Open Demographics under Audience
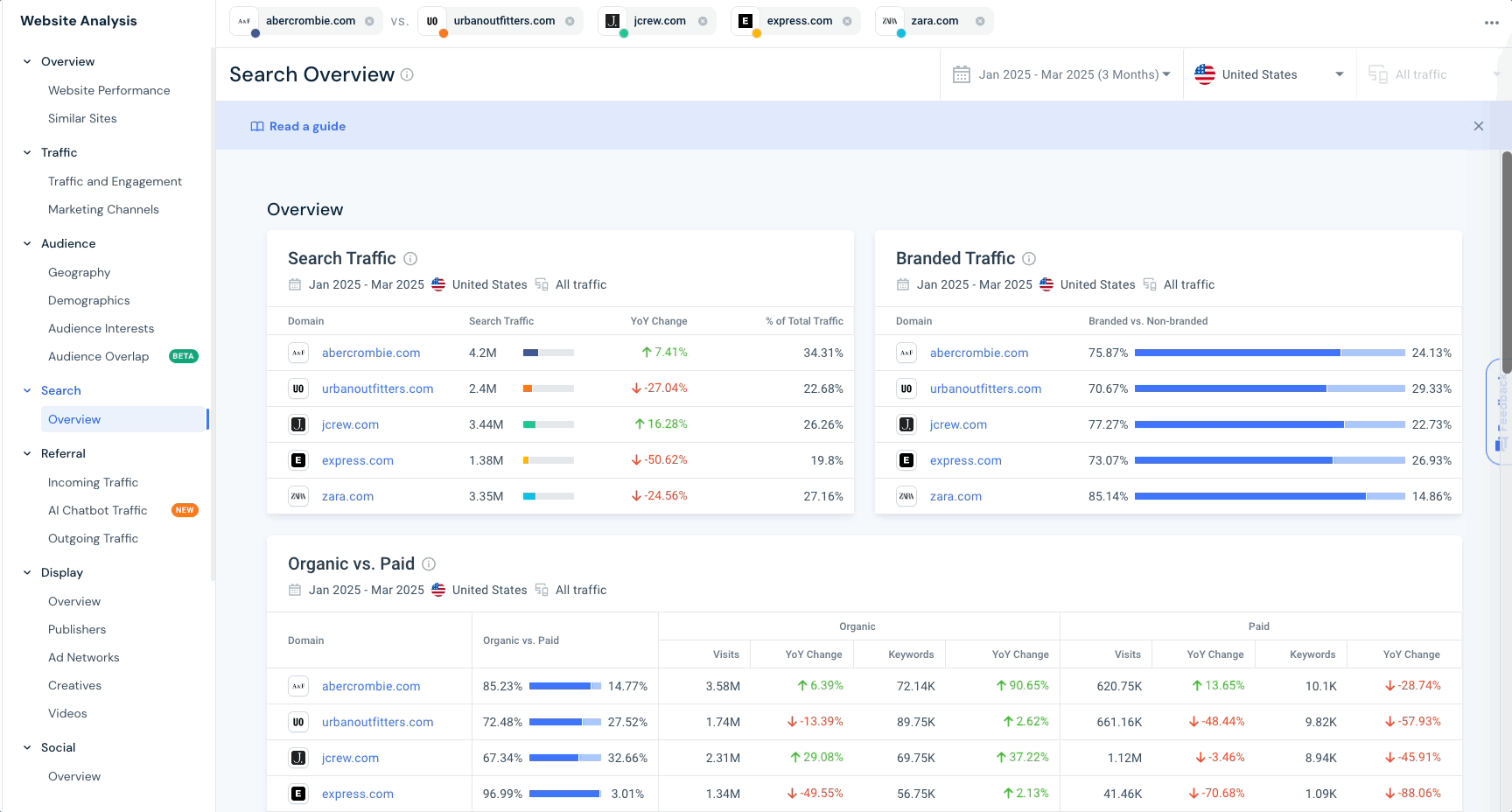Image resolution: width=1512 pixels, height=812 pixels. click(x=89, y=300)
